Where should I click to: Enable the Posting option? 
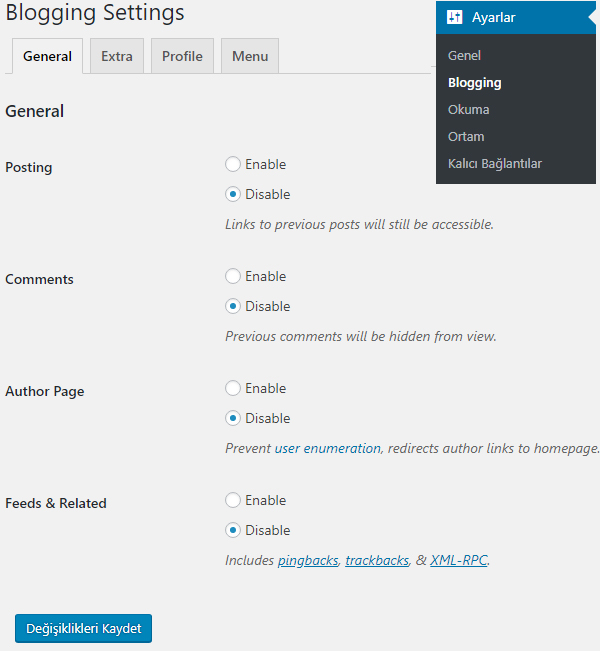(x=233, y=164)
